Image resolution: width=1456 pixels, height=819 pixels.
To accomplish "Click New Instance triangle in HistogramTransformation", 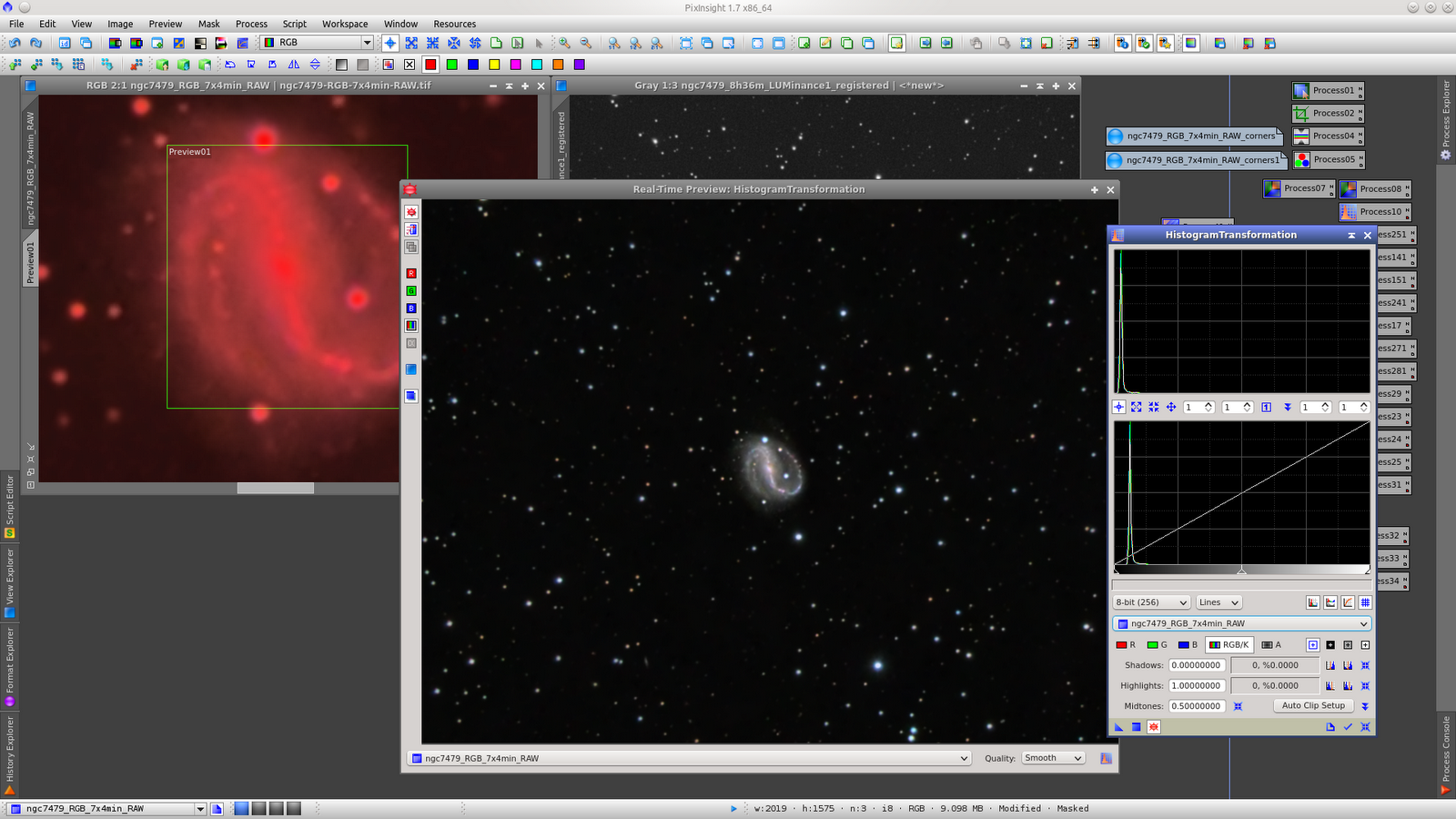I will (x=1119, y=727).
